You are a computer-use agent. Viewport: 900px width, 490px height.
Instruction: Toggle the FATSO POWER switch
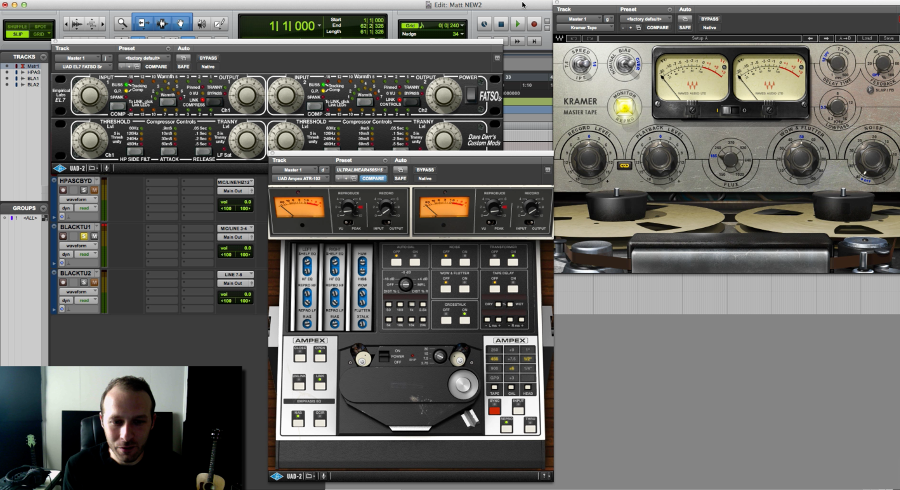470,94
